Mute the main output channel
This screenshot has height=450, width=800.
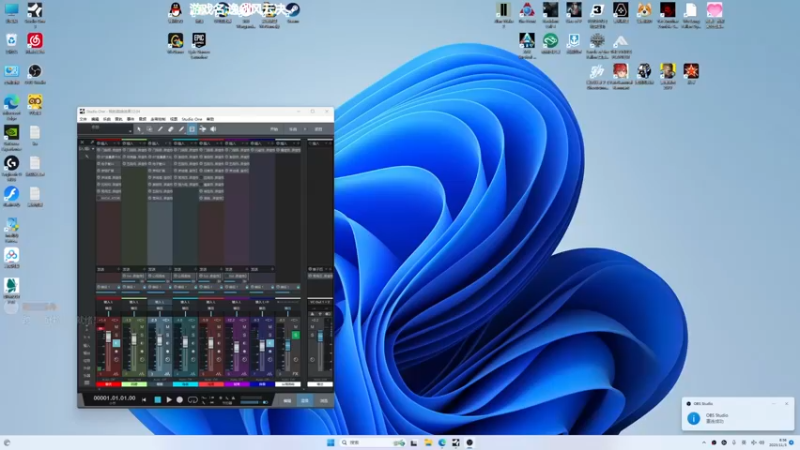[312, 327]
